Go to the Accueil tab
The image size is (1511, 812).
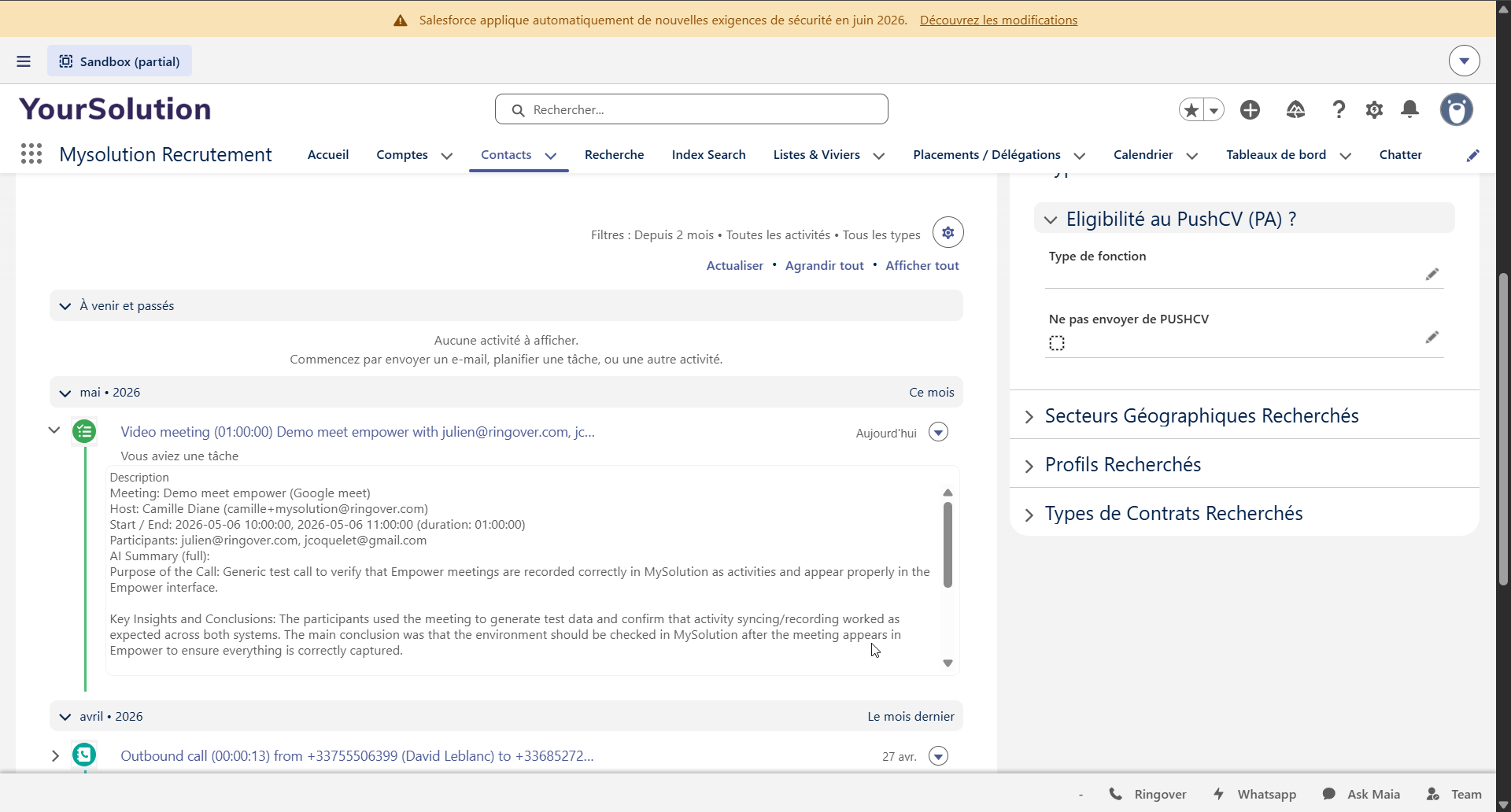pyautogui.click(x=328, y=154)
